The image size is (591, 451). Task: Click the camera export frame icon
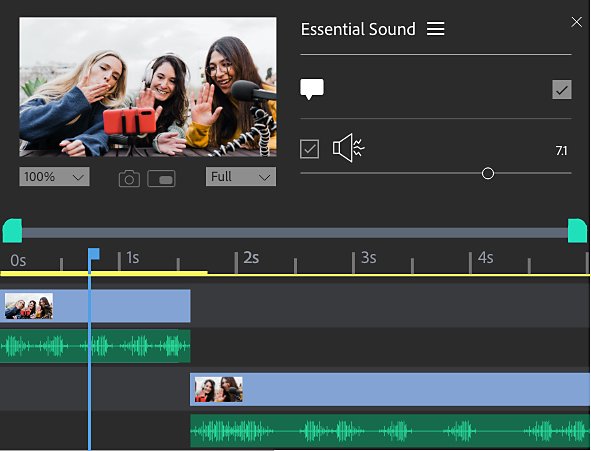[x=129, y=179]
